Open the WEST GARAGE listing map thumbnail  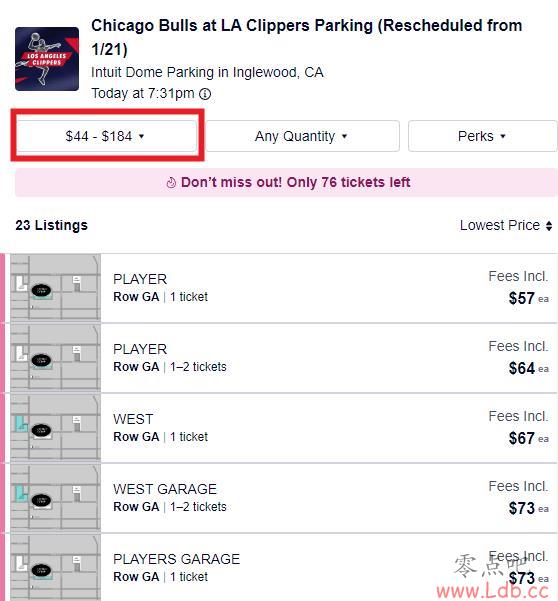[x=55, y=498]
